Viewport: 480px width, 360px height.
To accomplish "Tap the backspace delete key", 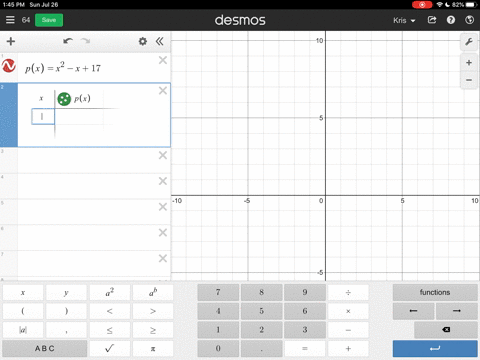I will point(446,330).
